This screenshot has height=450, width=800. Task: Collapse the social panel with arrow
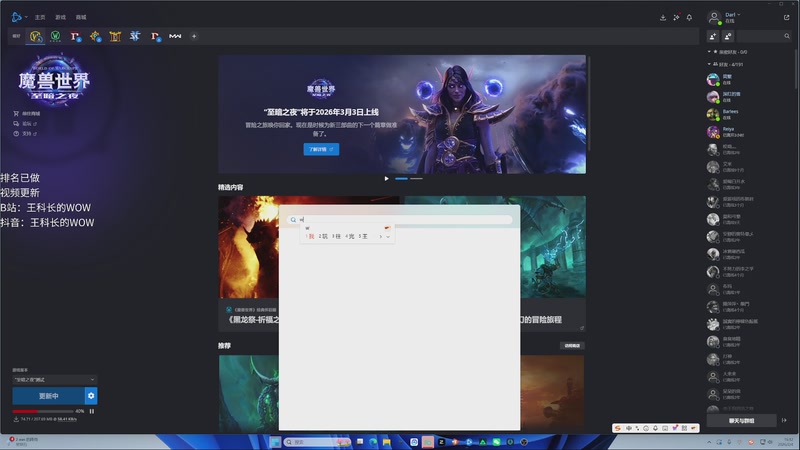(x=784, y=420)
